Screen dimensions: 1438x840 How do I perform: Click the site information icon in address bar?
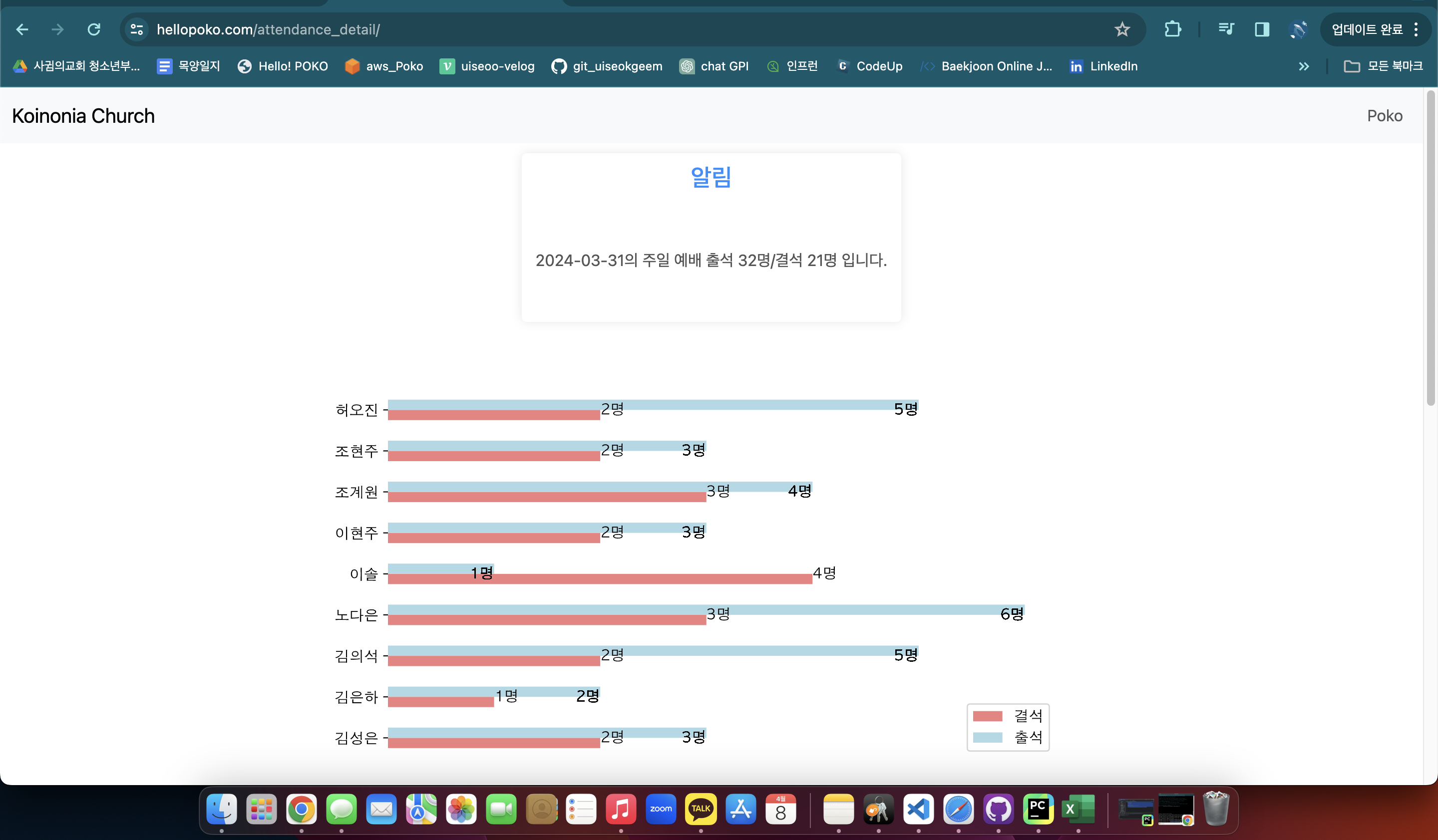(136, 29)
